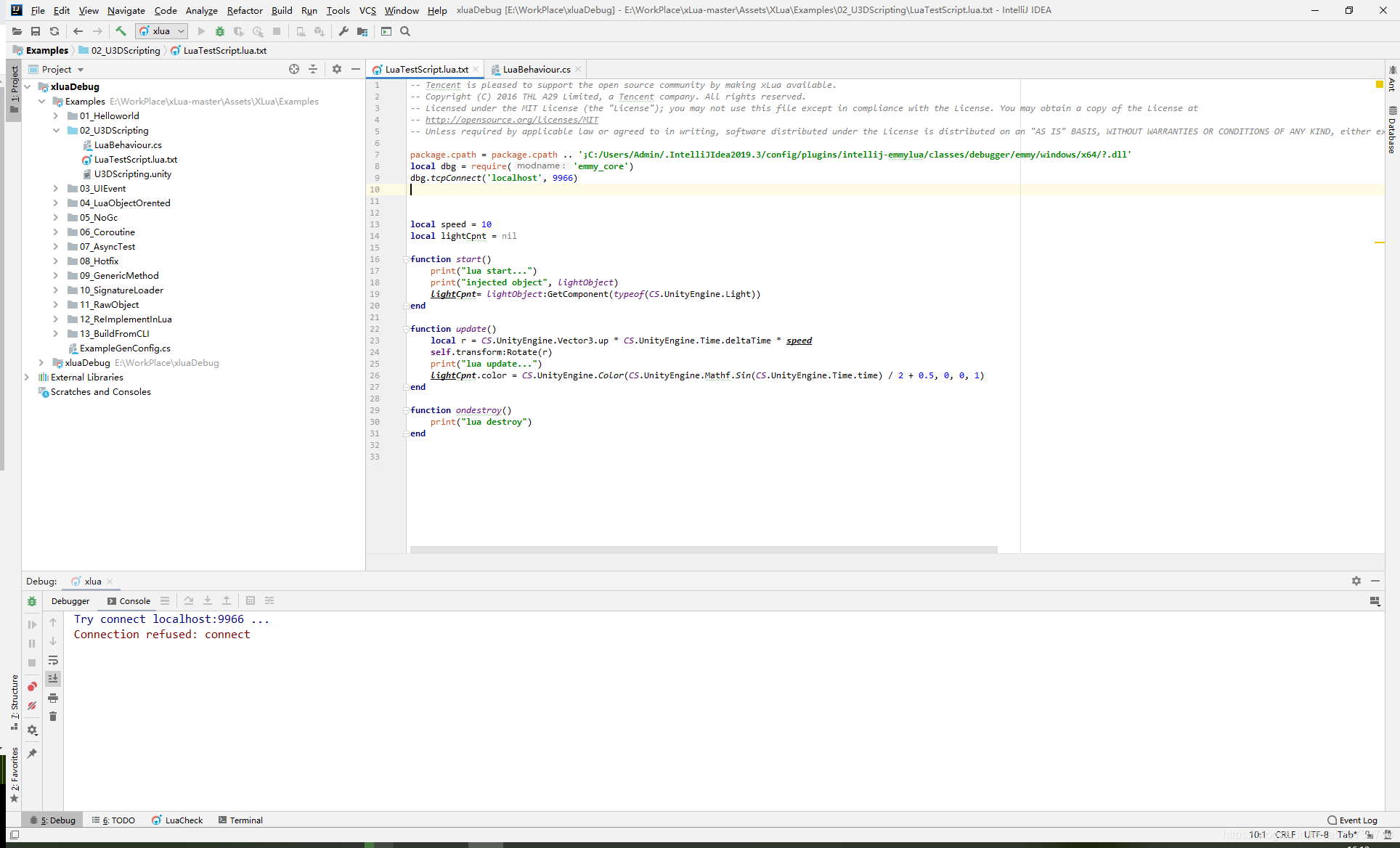Screen dimensions: 1400x848
Task: Expand the 08_Hotfix folder
Action: [56, 261]
